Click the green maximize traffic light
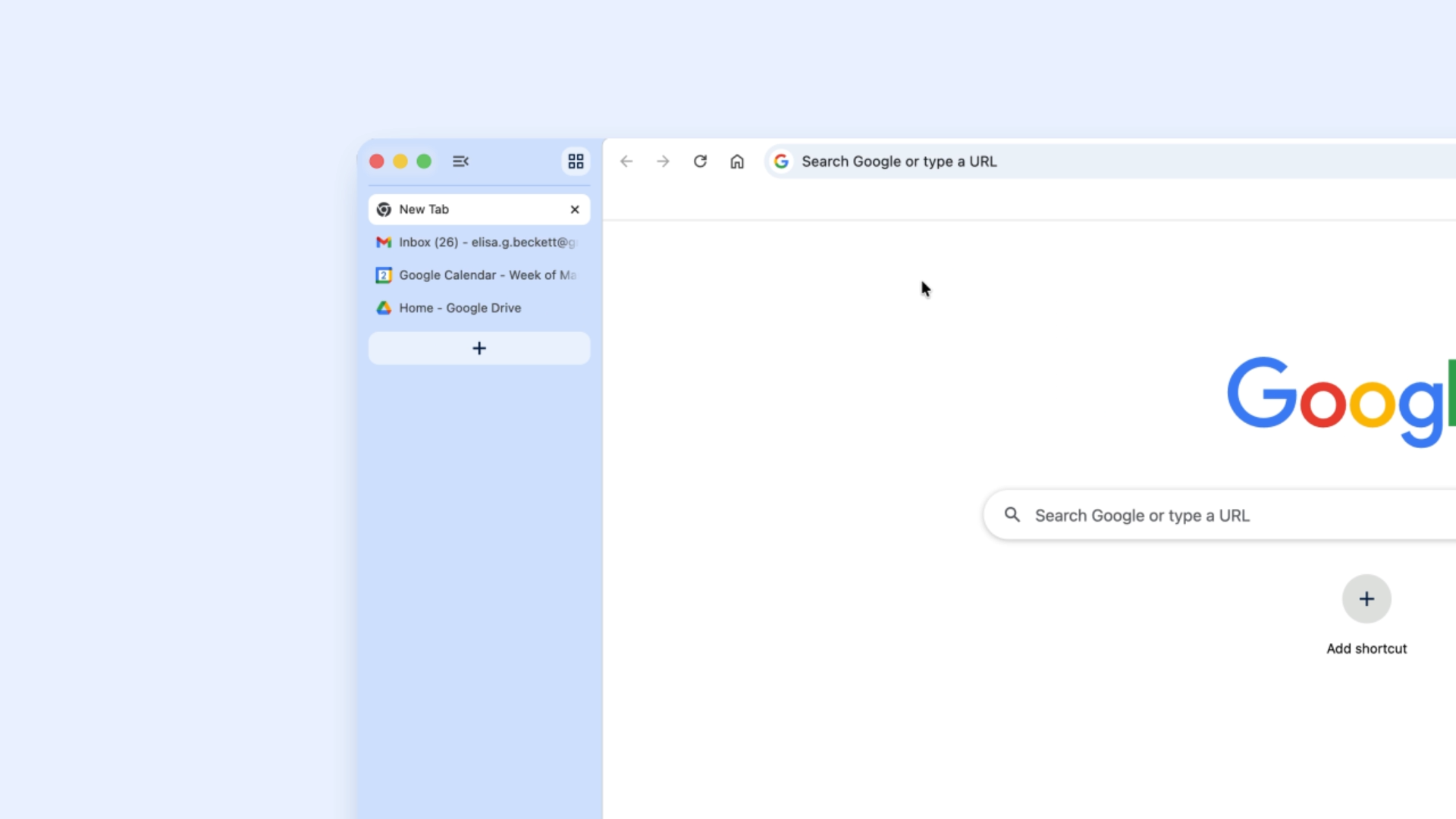The width and height of the screenshot is (1456, 819). [424, 161]
